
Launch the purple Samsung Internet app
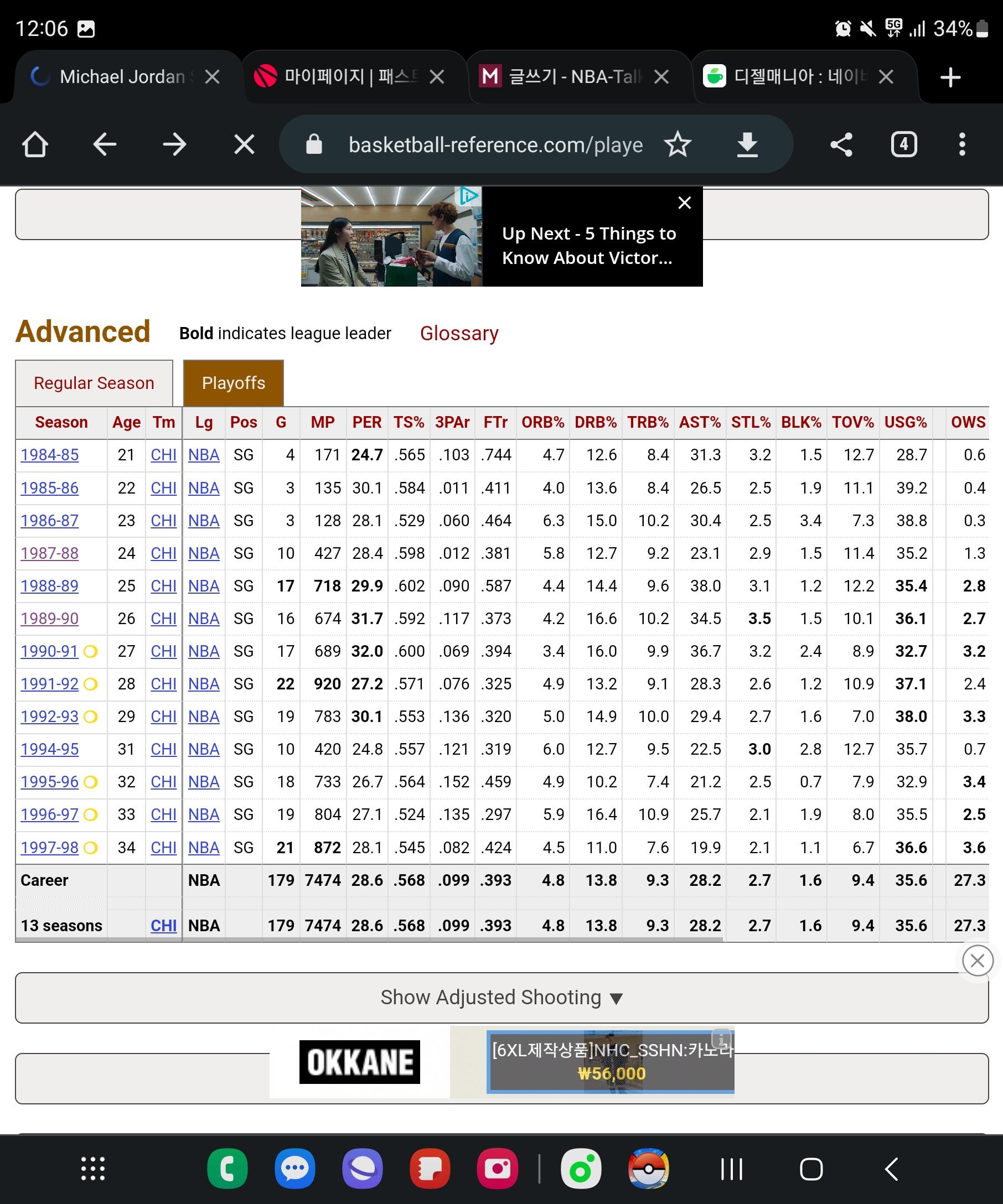point(363,1169)
